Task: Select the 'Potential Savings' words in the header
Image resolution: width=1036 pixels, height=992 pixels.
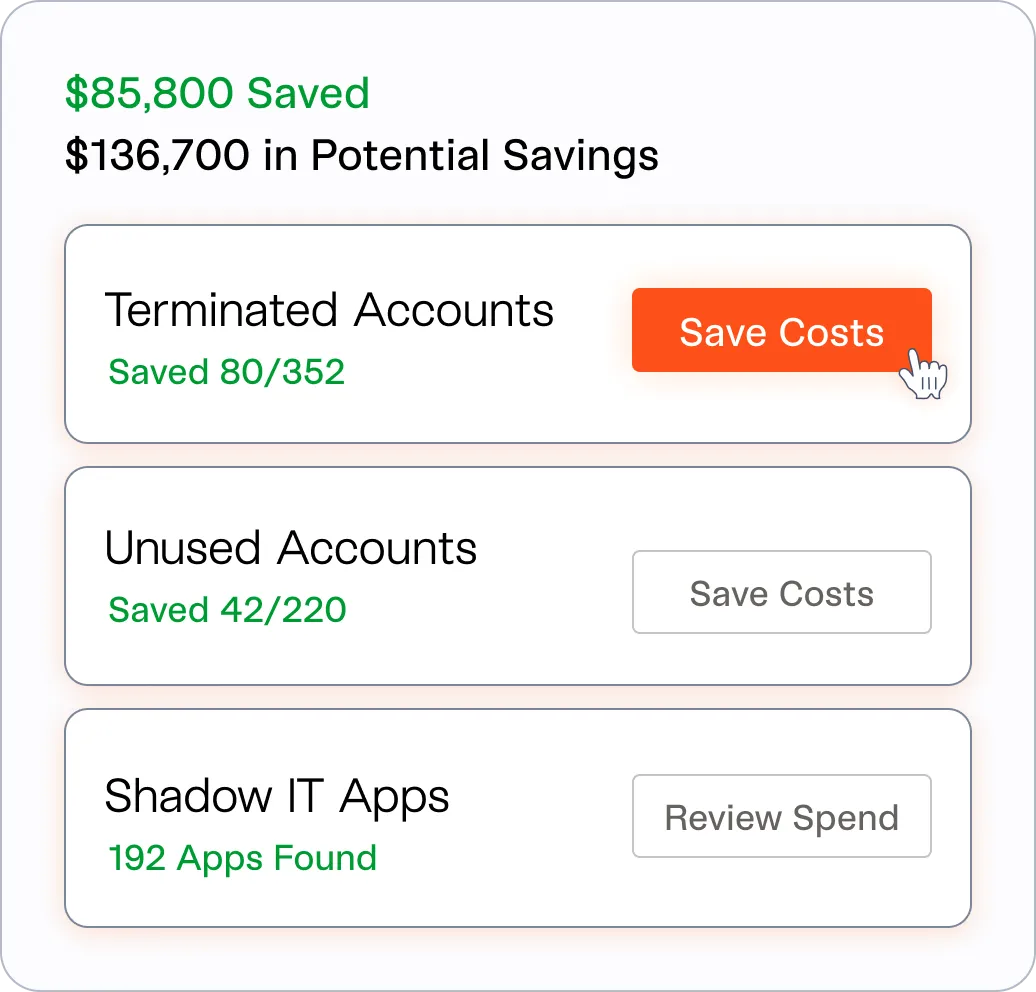Action: (485, 156)
